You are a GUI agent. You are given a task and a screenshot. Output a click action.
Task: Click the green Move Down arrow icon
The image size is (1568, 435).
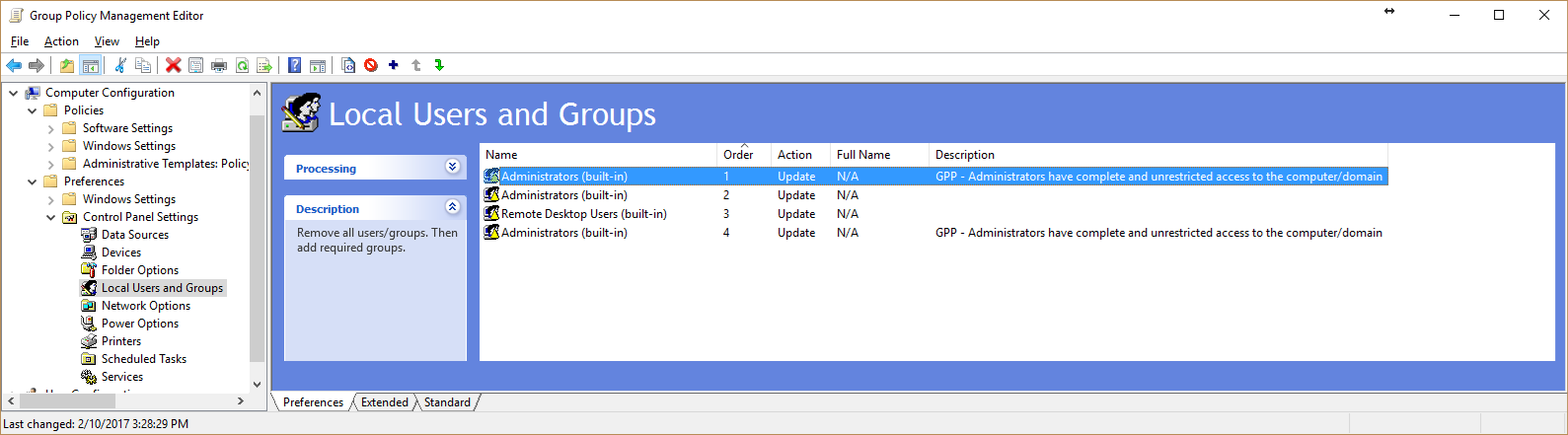click(x=439, y=65)
